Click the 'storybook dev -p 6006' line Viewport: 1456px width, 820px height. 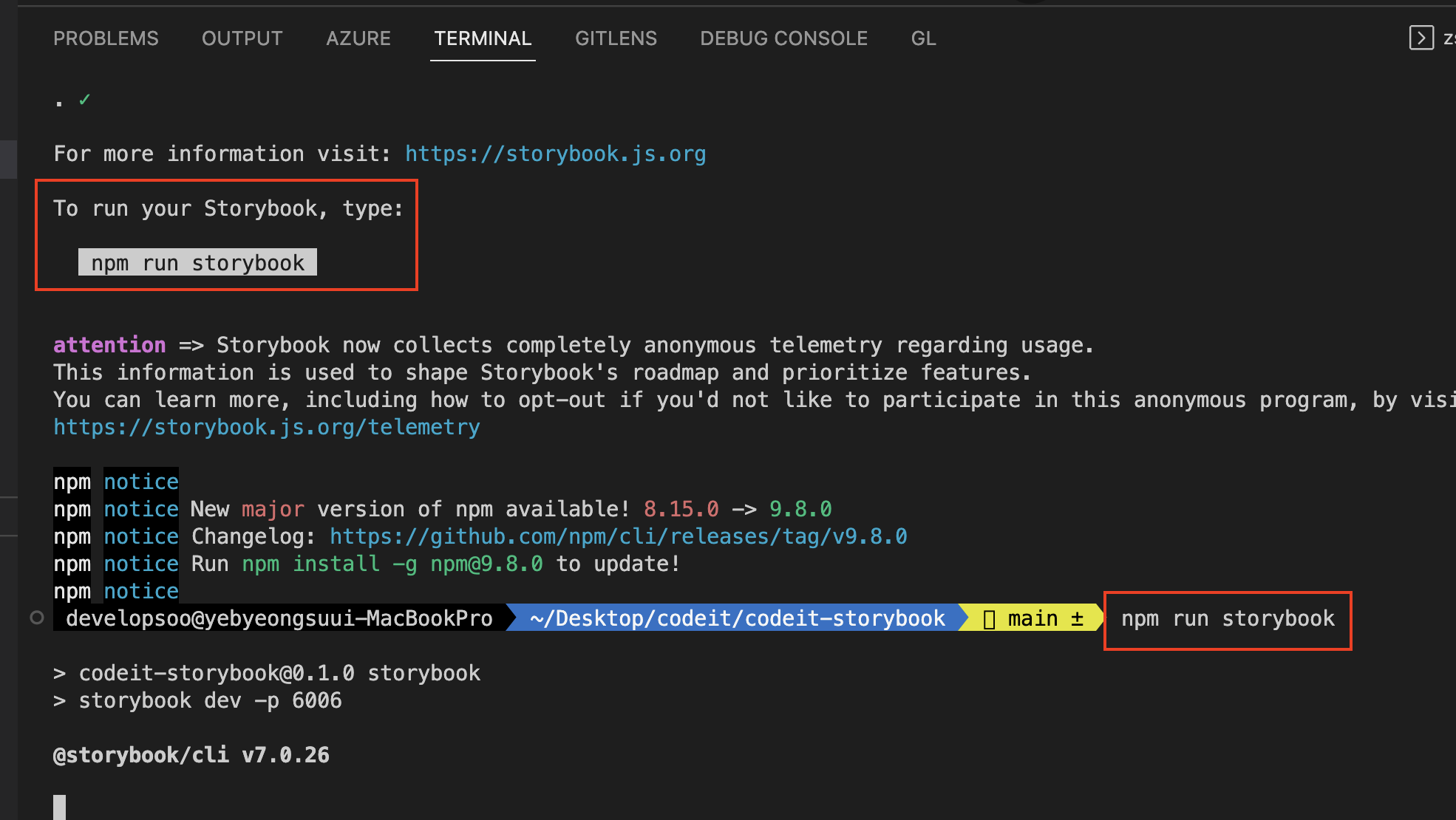[x=197, y=700]
